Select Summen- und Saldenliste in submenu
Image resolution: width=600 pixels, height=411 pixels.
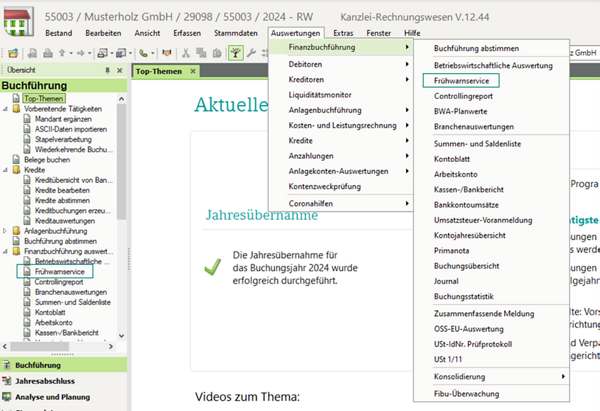[492, 144]
